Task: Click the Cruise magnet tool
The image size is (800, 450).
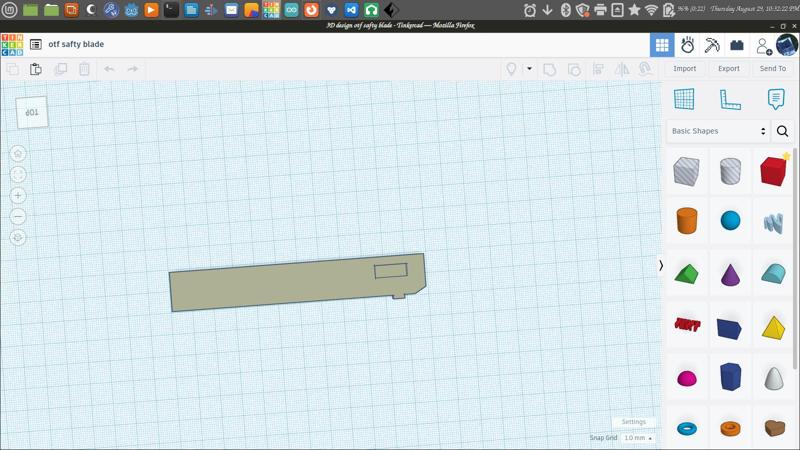Action: pos(645,69)
